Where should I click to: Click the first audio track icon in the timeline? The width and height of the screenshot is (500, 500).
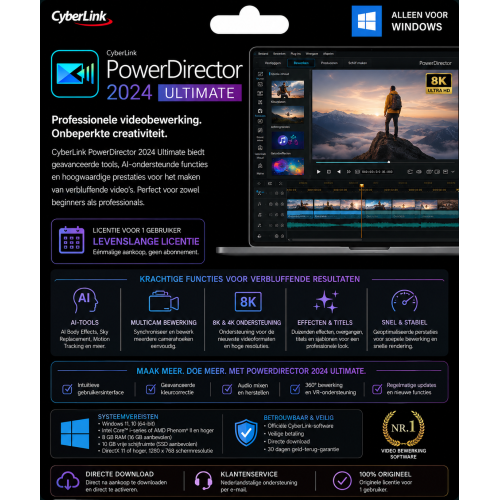[259, 204]
